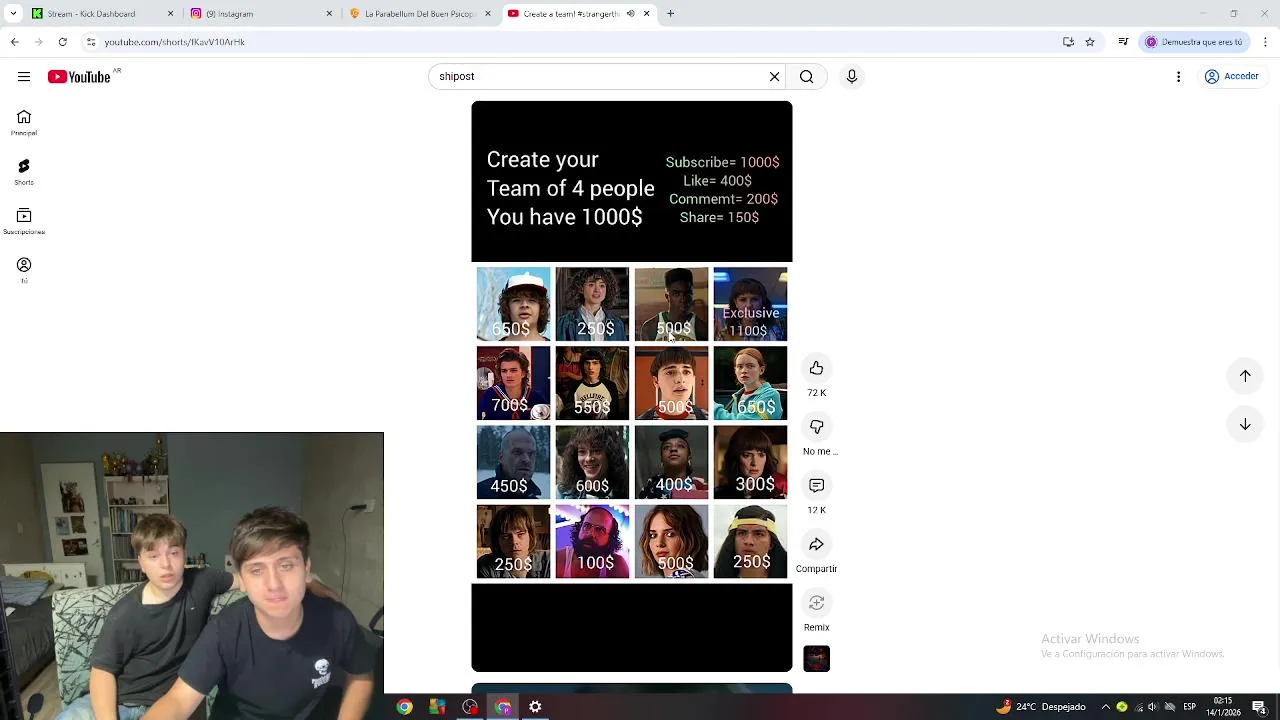Open the sound source thumbnail below Remix

coord(816,659)
